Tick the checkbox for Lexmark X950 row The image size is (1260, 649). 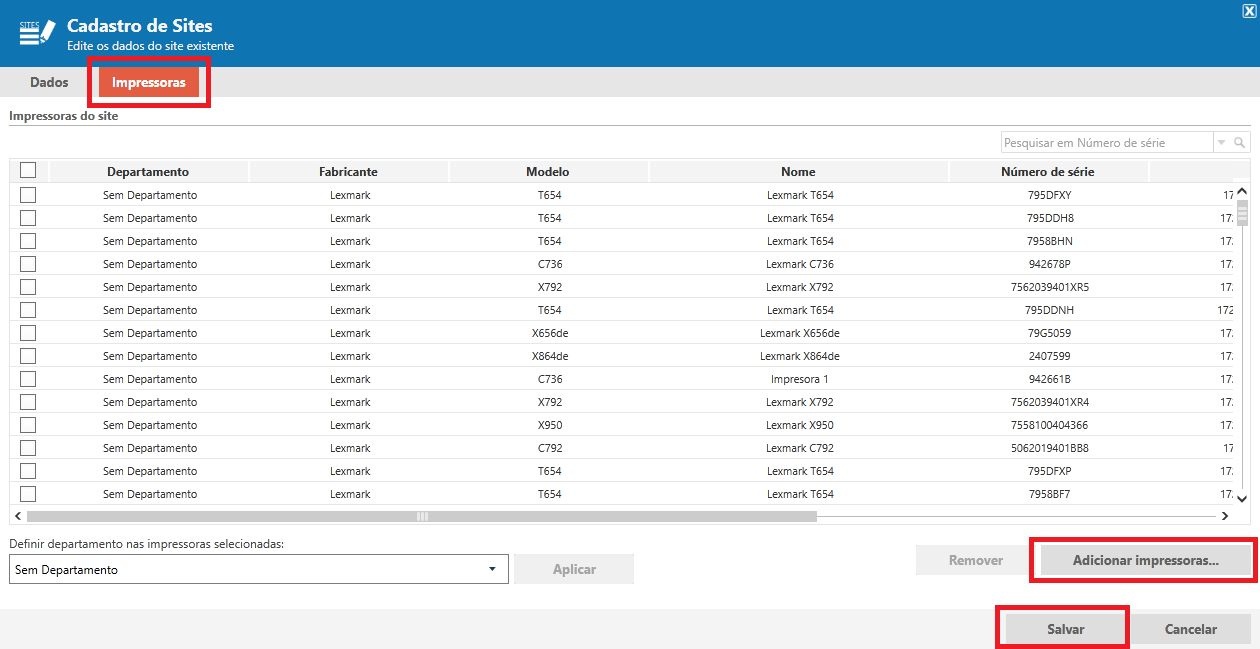(28, 425)
